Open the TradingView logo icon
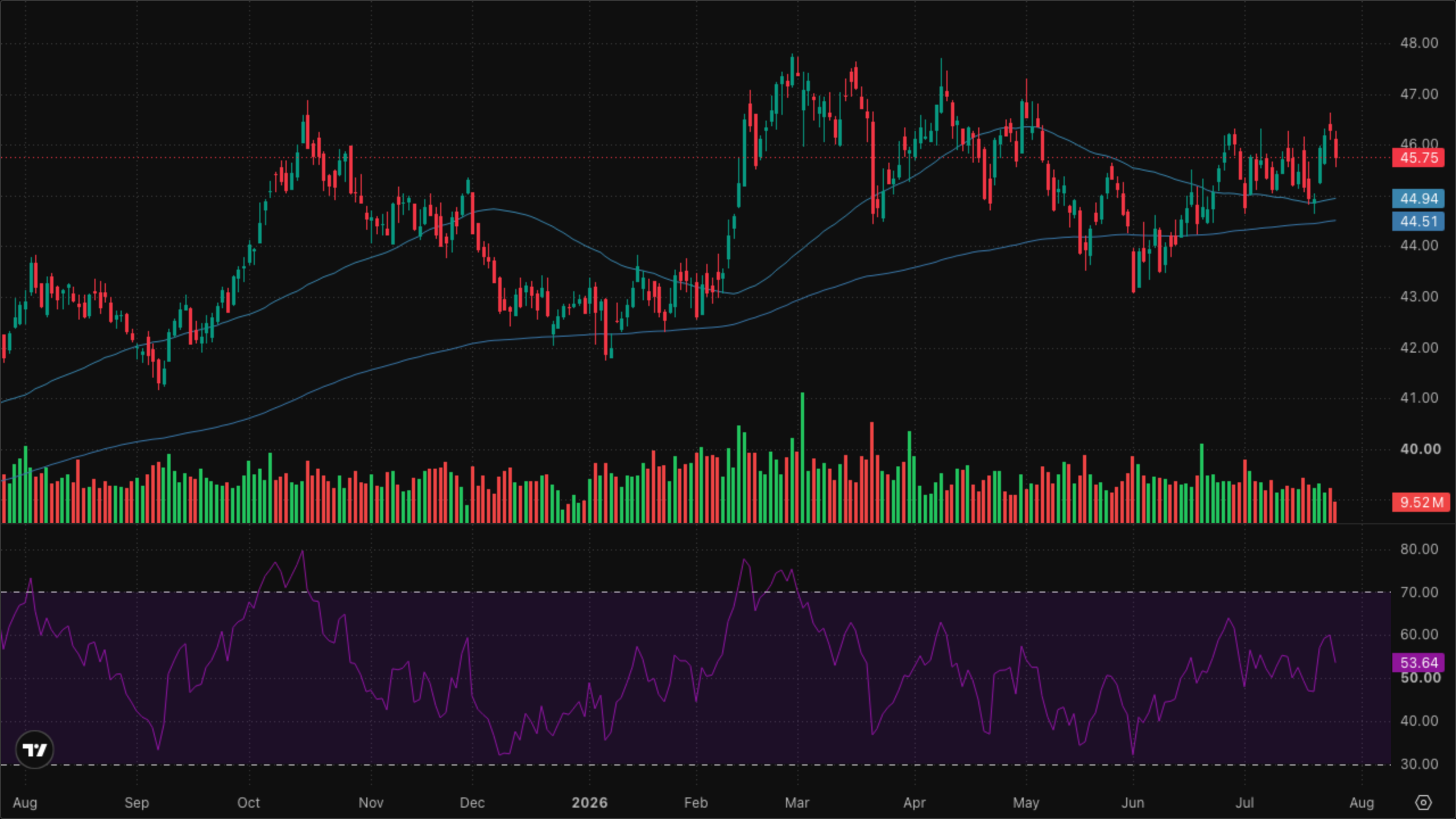The height and width of the screenshot is (819, 1456). pyautogui.click(x=35, y=750)
